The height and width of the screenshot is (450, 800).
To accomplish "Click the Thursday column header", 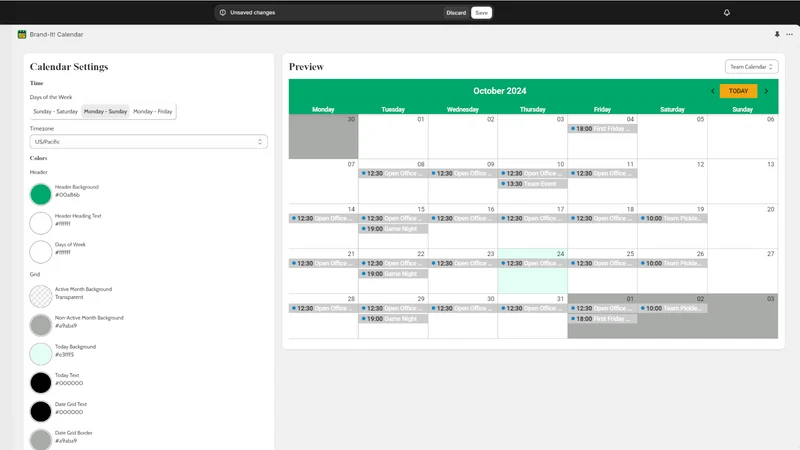I will click(532, 109).
